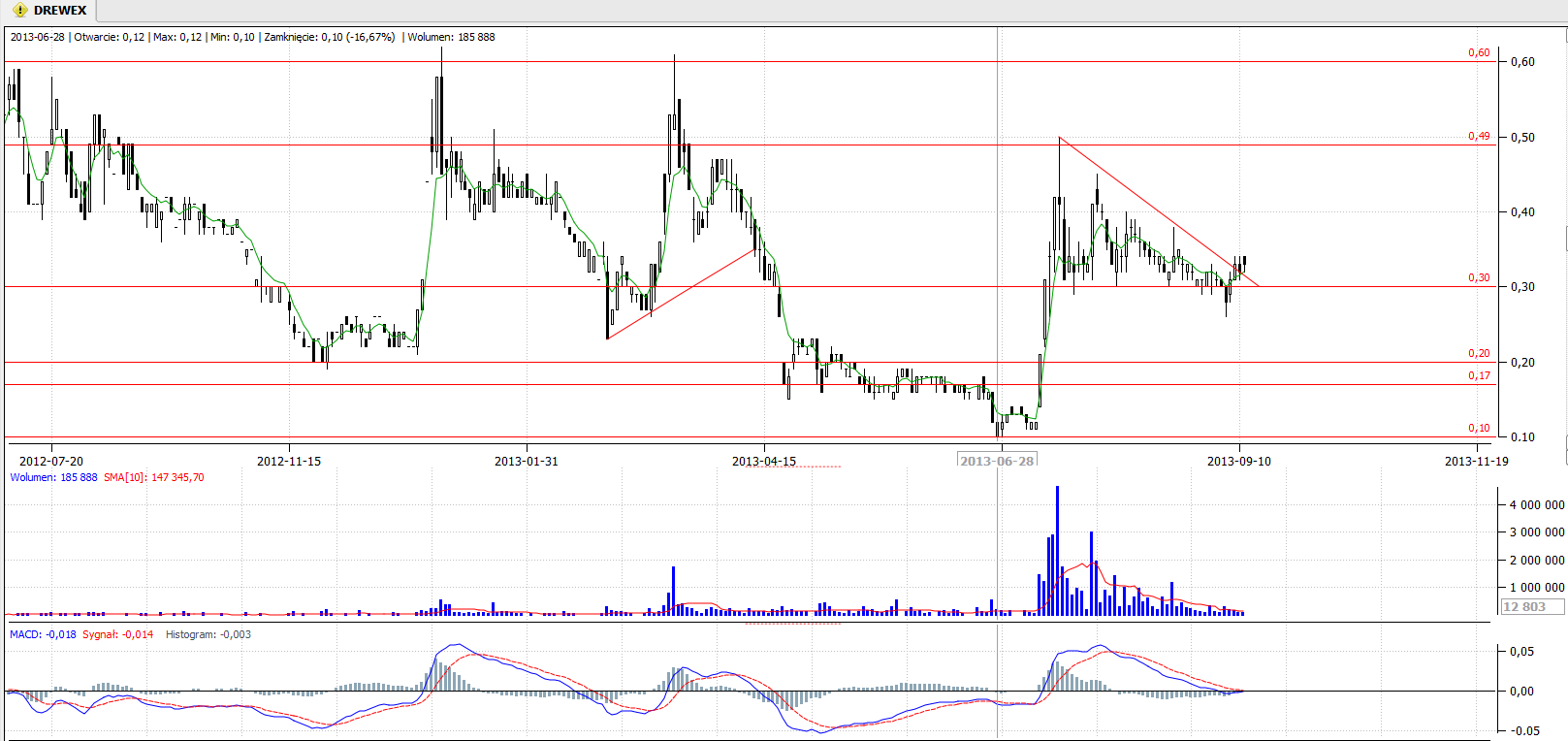Click the 'Max: 0,12' header value
1568x741 pixels.
point(177,37)
